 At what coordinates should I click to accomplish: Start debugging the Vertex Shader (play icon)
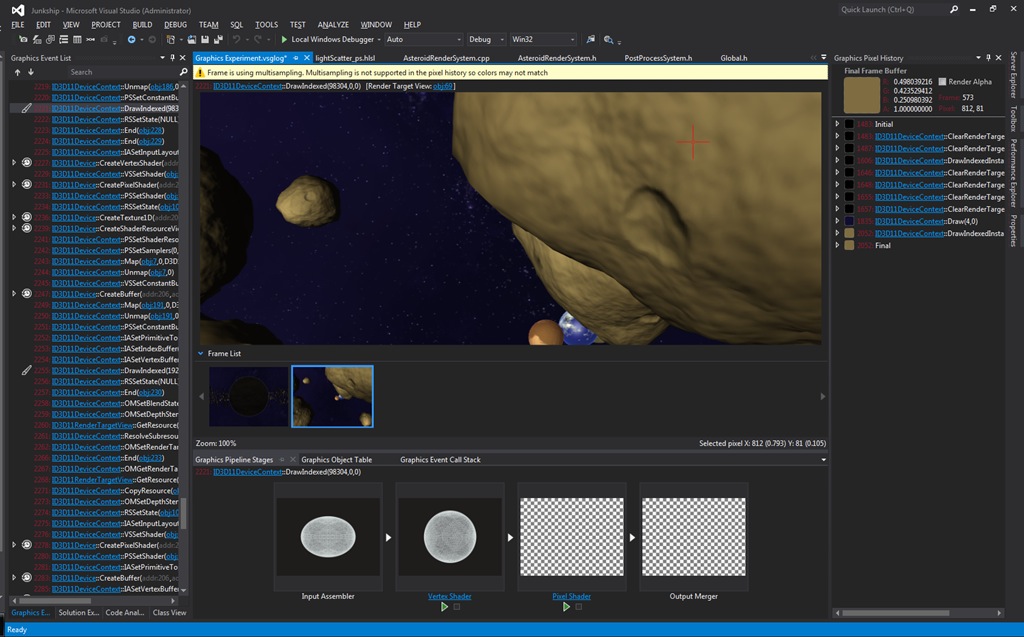pos(443,607)
